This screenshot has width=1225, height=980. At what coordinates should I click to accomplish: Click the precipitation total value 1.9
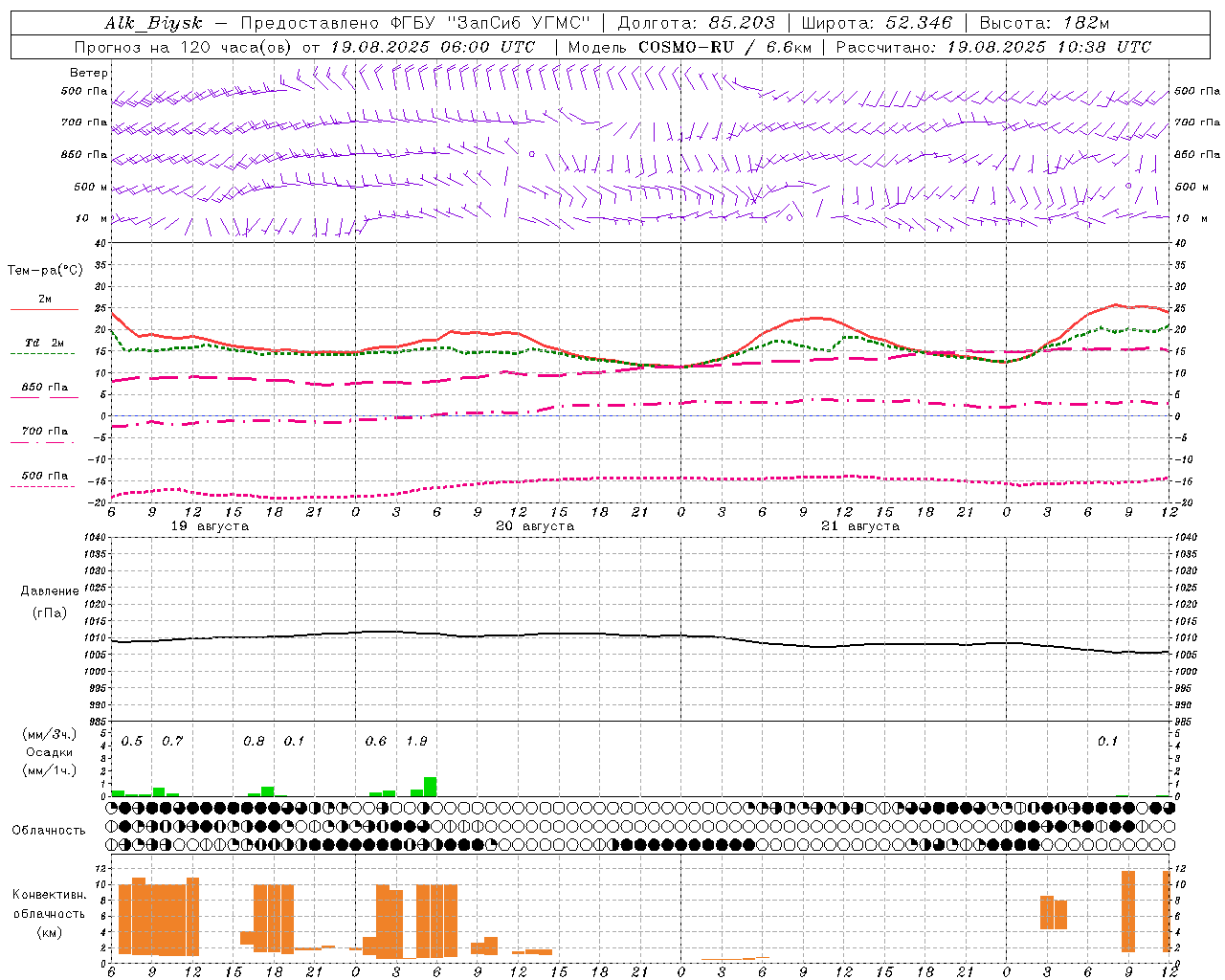416,742
